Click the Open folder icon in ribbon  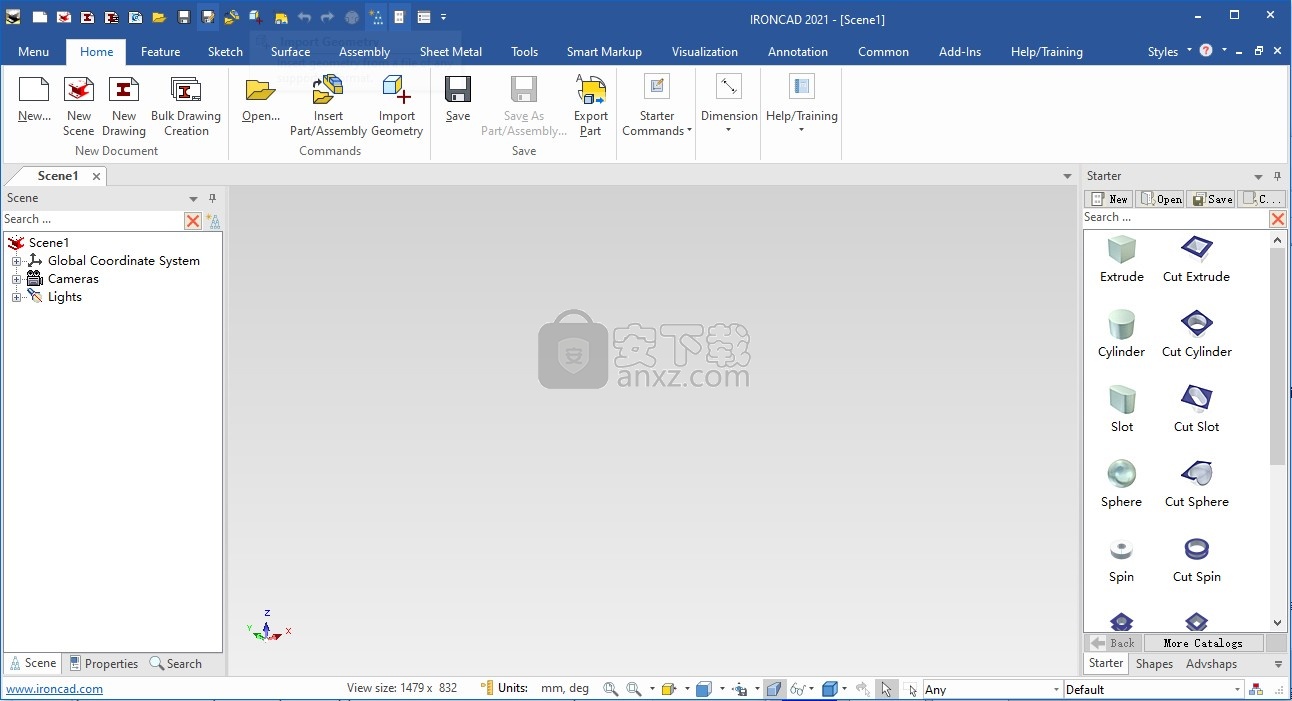tap(260, 90)
